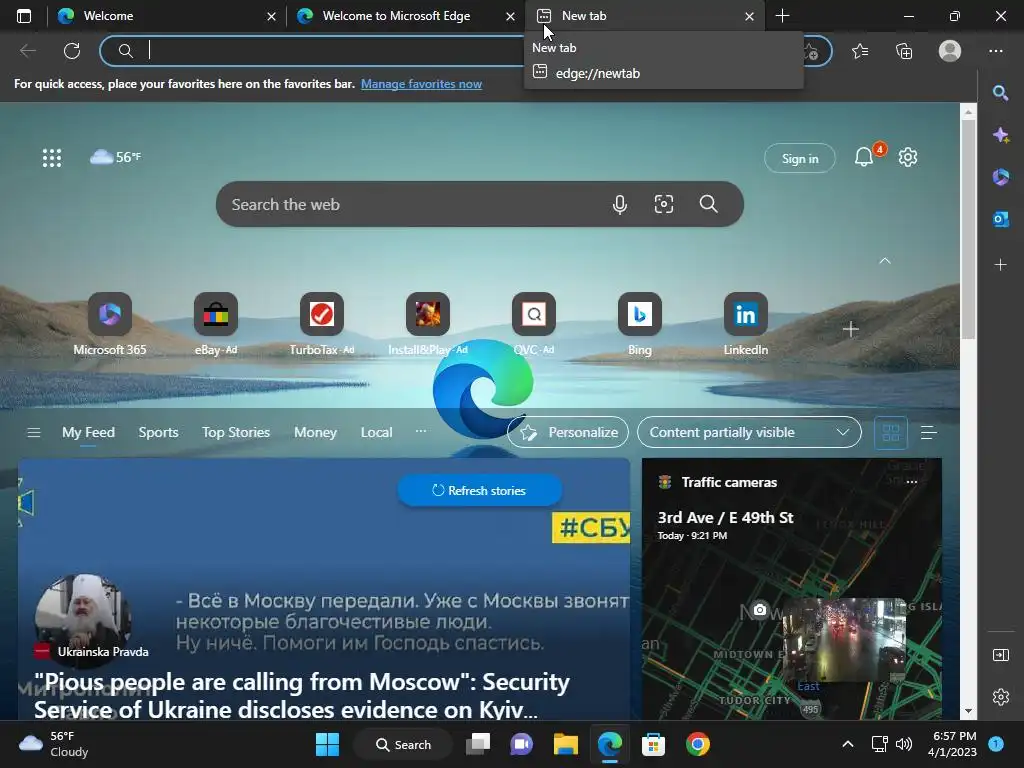
Task: Launch Google Chrome from taskbar
Action: coord(697,744)
